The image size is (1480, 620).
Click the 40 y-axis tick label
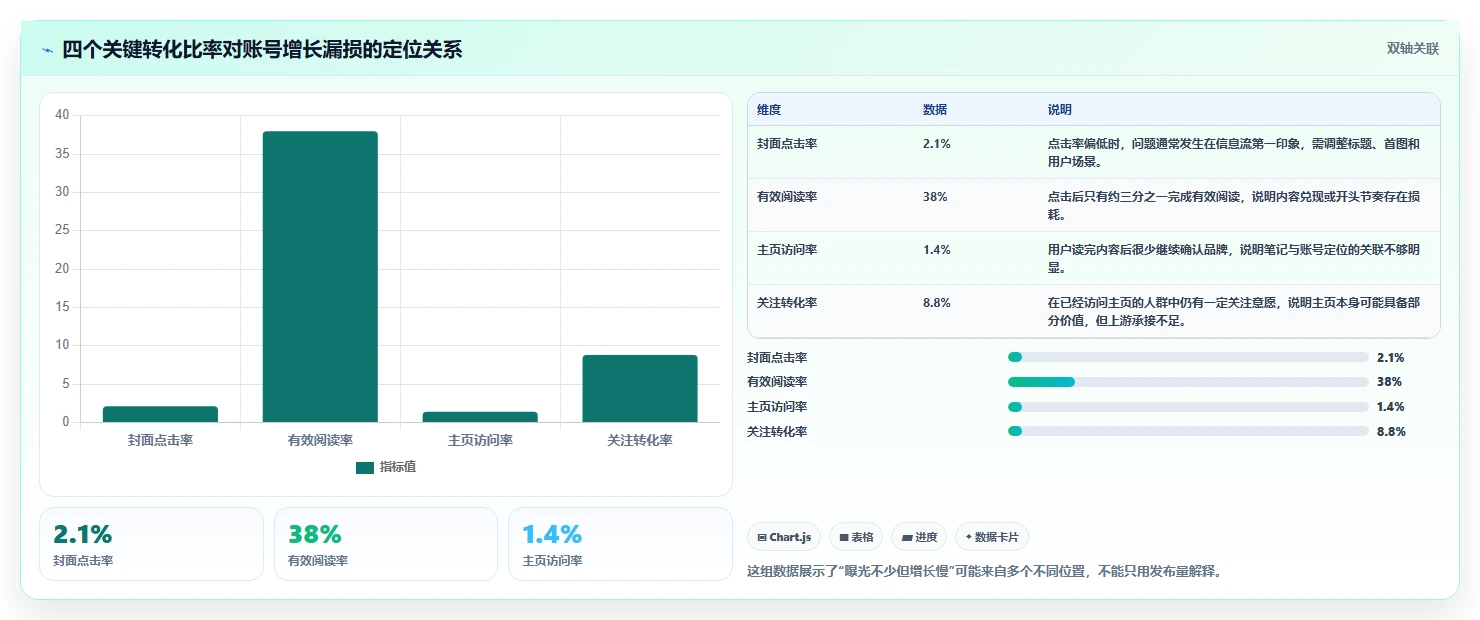[62, 115]
